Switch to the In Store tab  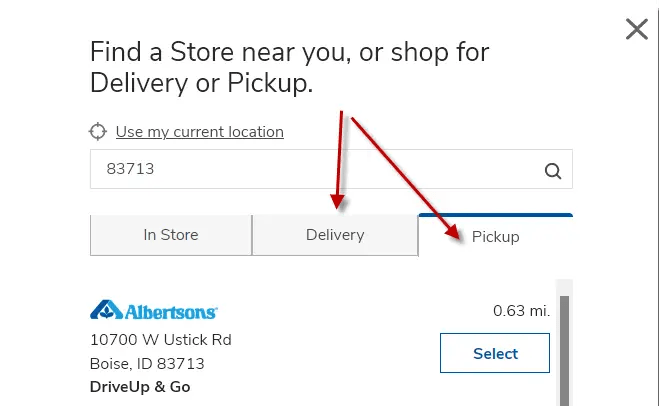point(171,235)
